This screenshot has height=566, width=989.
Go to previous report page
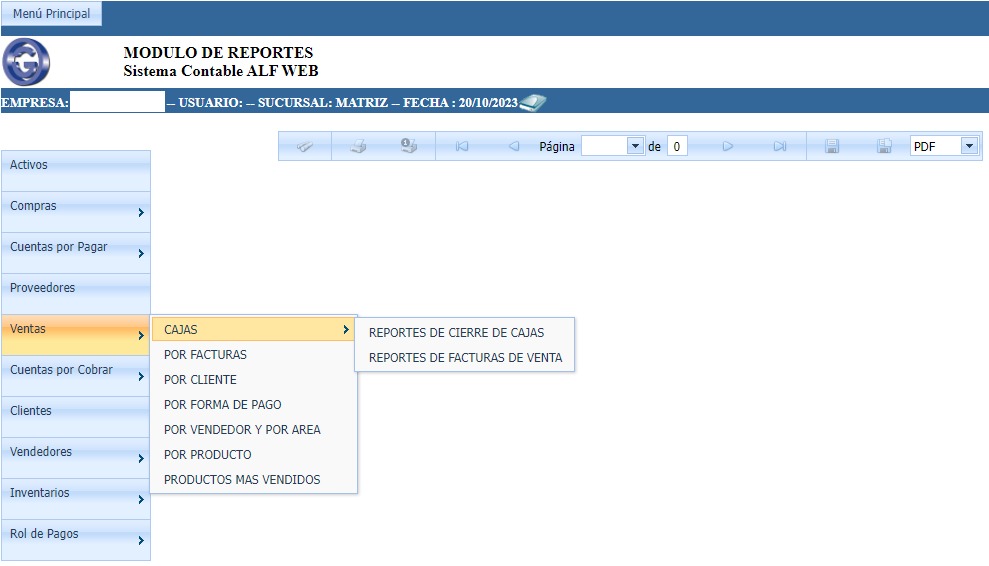(x=513, y=146)
